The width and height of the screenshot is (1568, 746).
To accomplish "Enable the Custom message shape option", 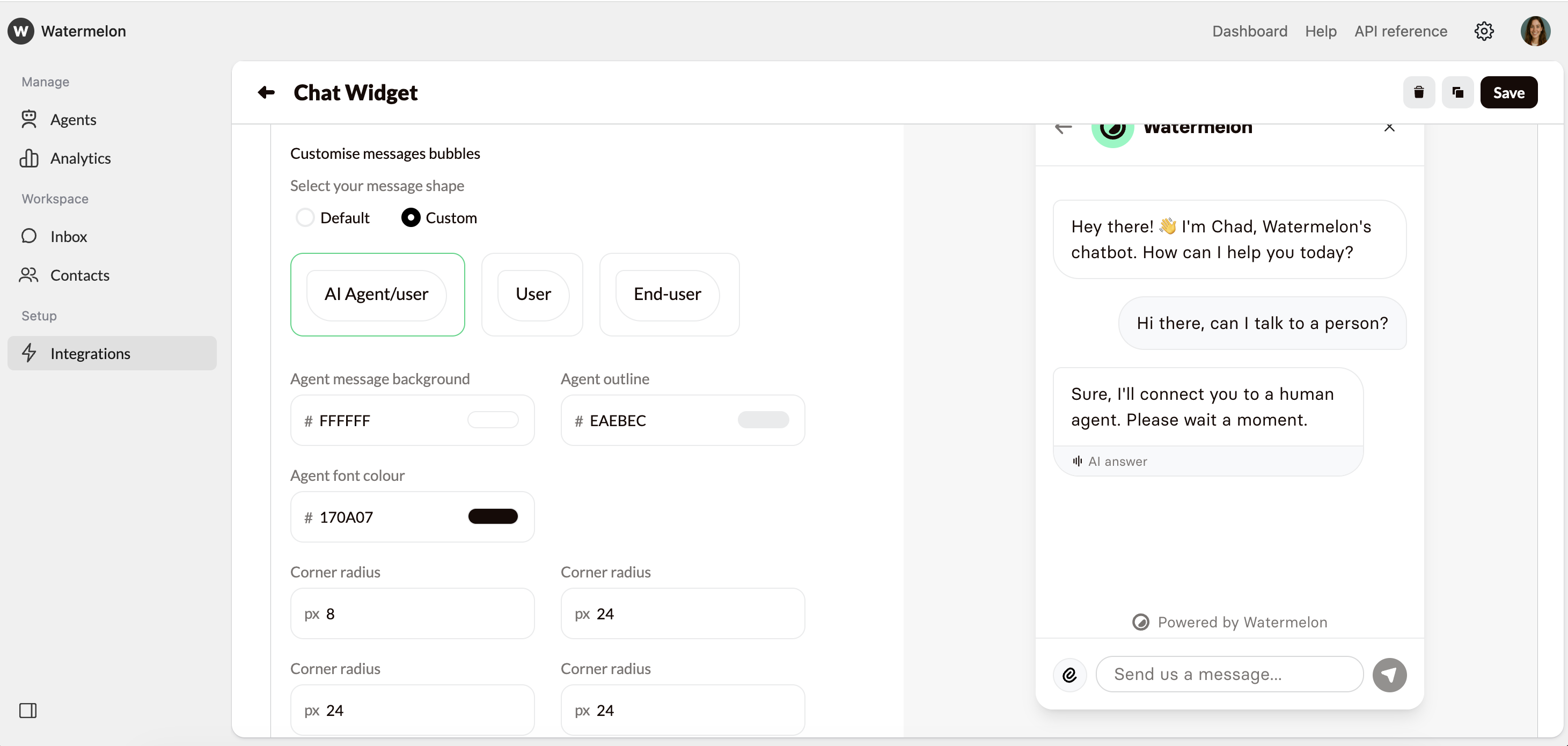I will tap(411, 217).
